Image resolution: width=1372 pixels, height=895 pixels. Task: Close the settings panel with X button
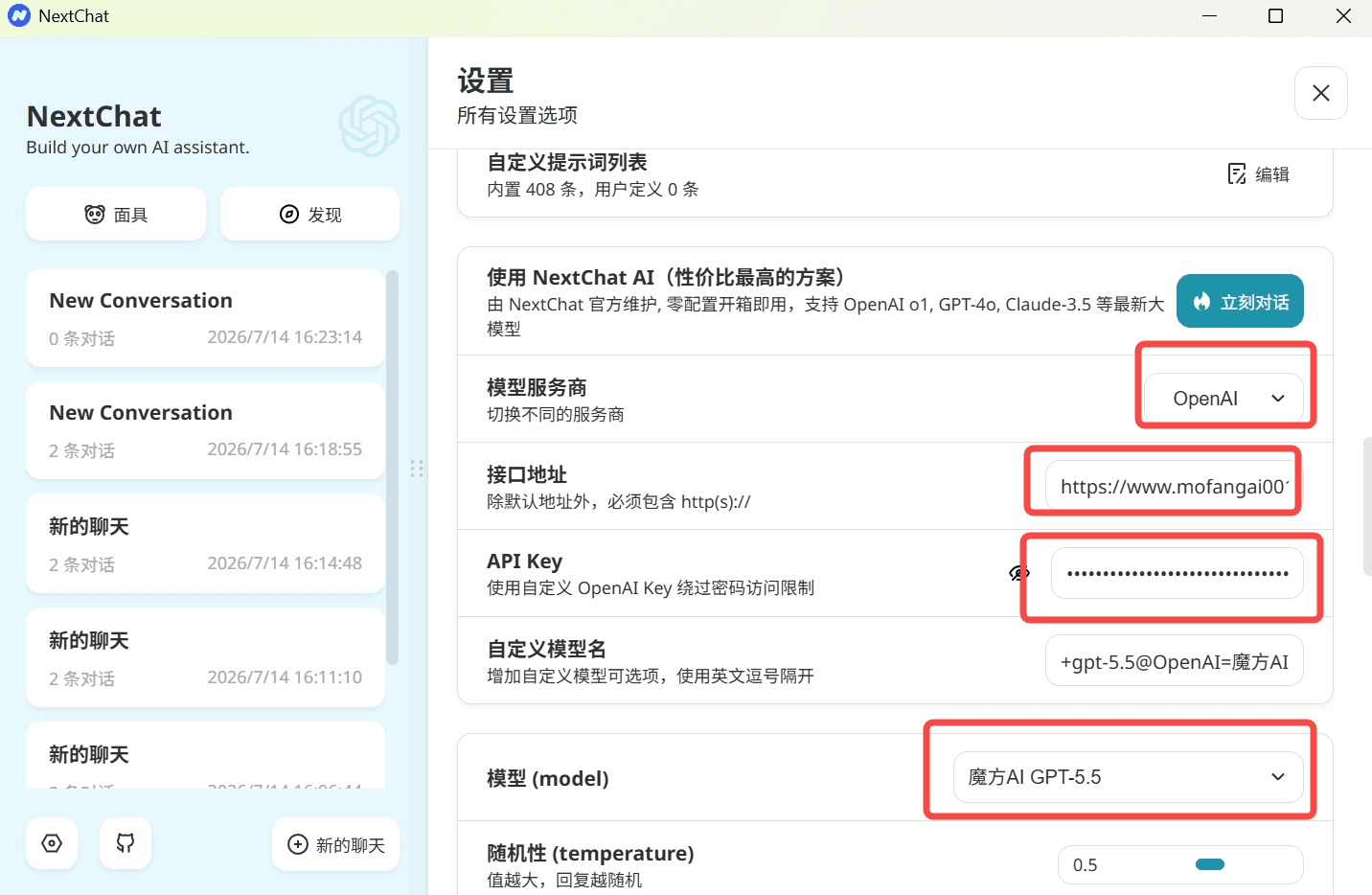click(1321, 93)
